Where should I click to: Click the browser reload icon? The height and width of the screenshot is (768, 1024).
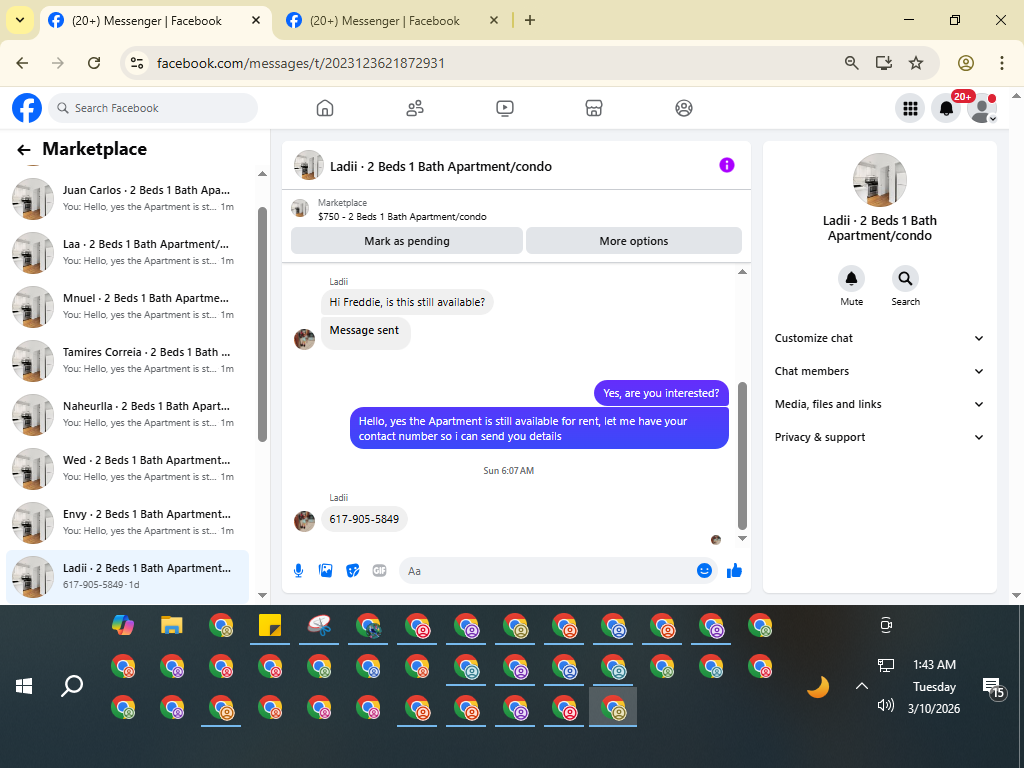[94, 63]
